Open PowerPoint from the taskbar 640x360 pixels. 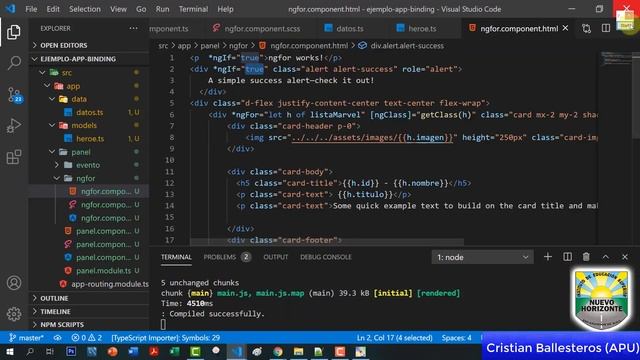113,351
